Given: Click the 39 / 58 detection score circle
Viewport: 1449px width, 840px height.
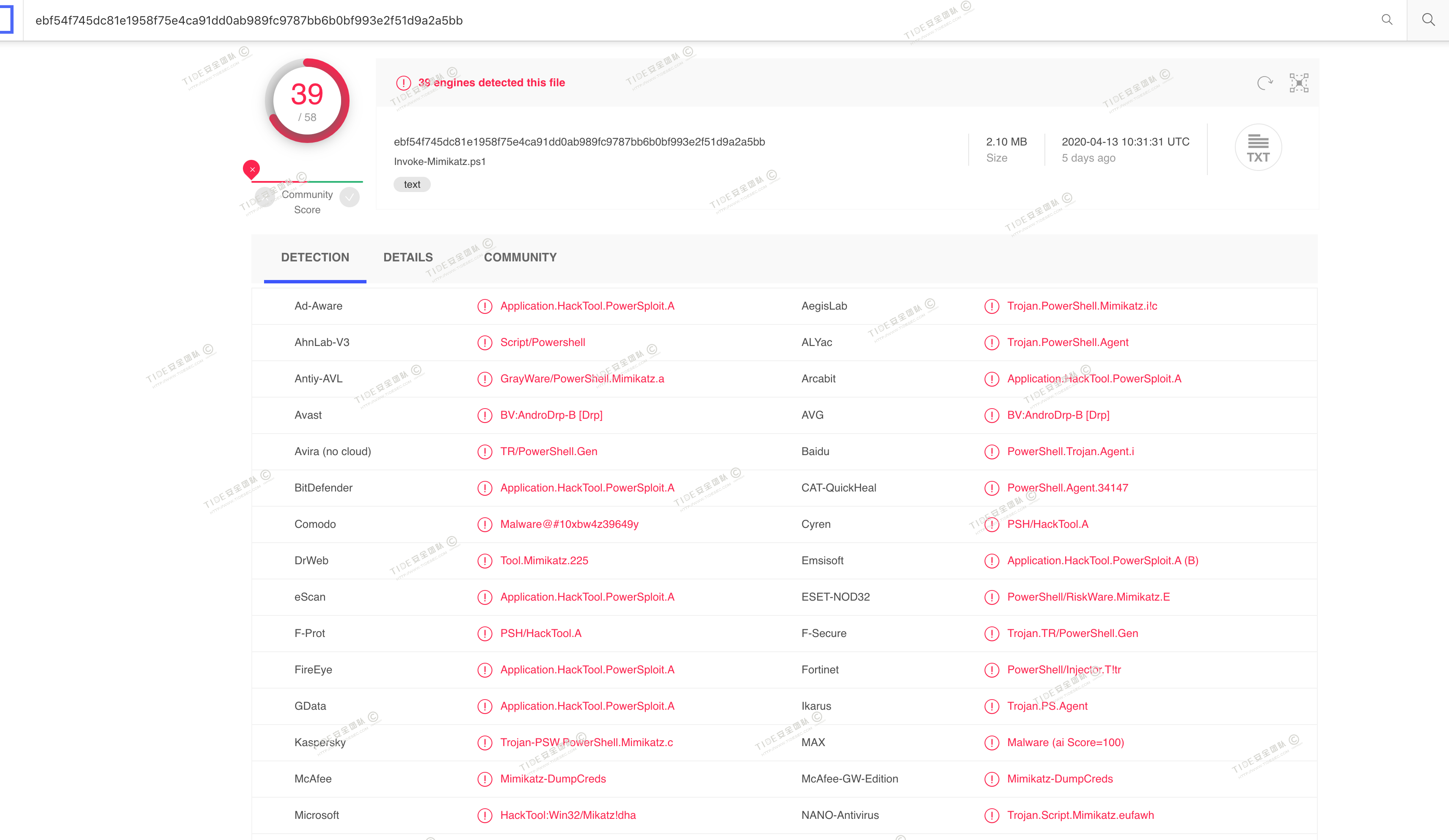Looking at the screenshot, I should click(307, 101).
